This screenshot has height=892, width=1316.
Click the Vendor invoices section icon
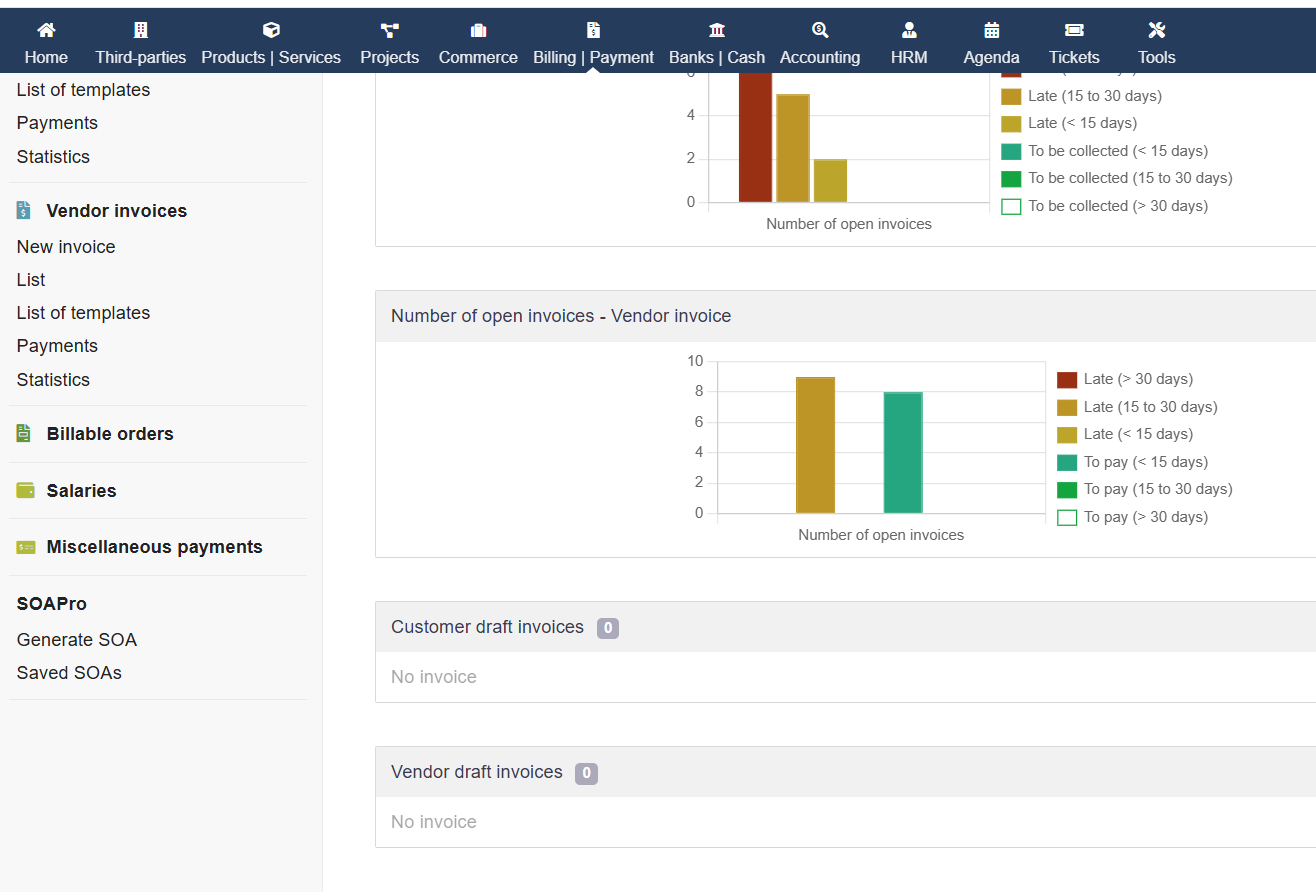[25, 211]
